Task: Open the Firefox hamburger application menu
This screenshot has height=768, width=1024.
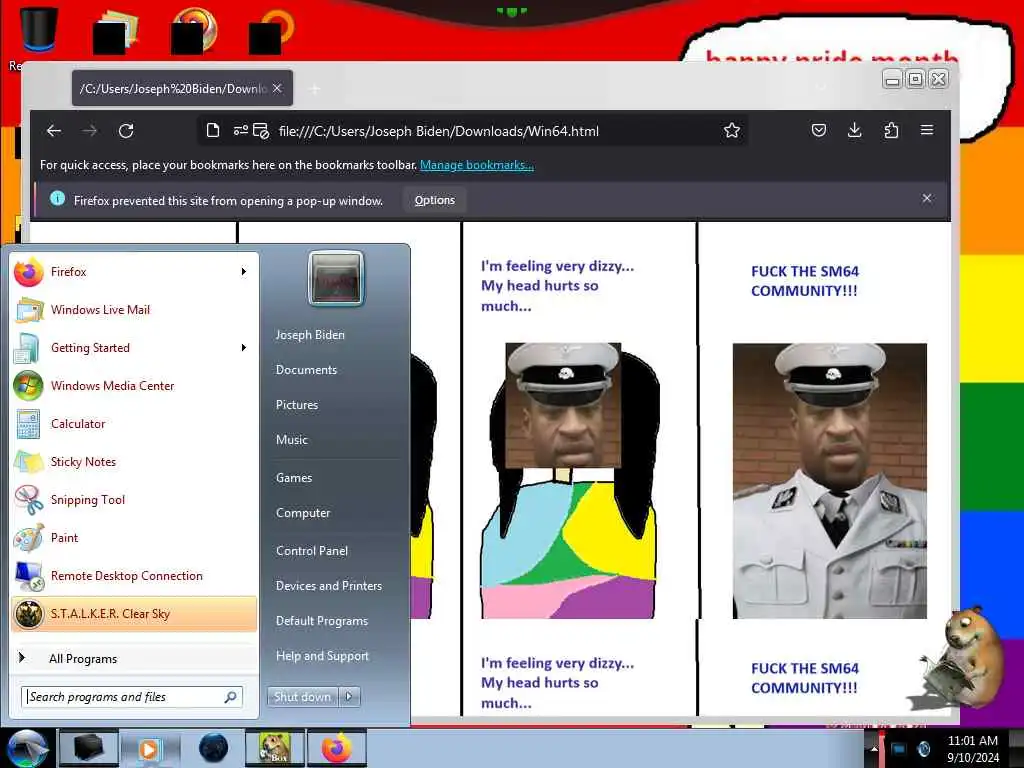Action: coord(927,130)
